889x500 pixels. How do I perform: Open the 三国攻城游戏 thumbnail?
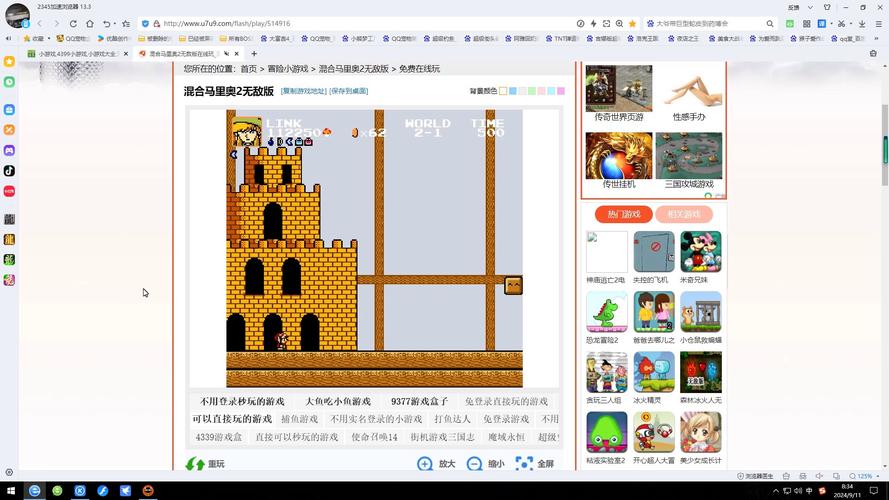(689, 155)
